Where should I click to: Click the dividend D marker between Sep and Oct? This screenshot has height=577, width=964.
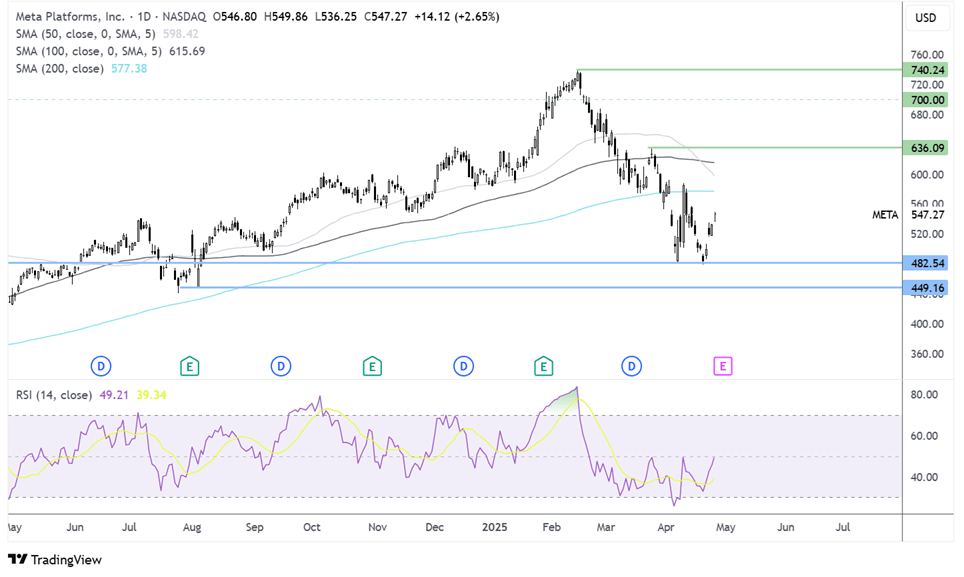pyautogui.click(x=281, y=367)
